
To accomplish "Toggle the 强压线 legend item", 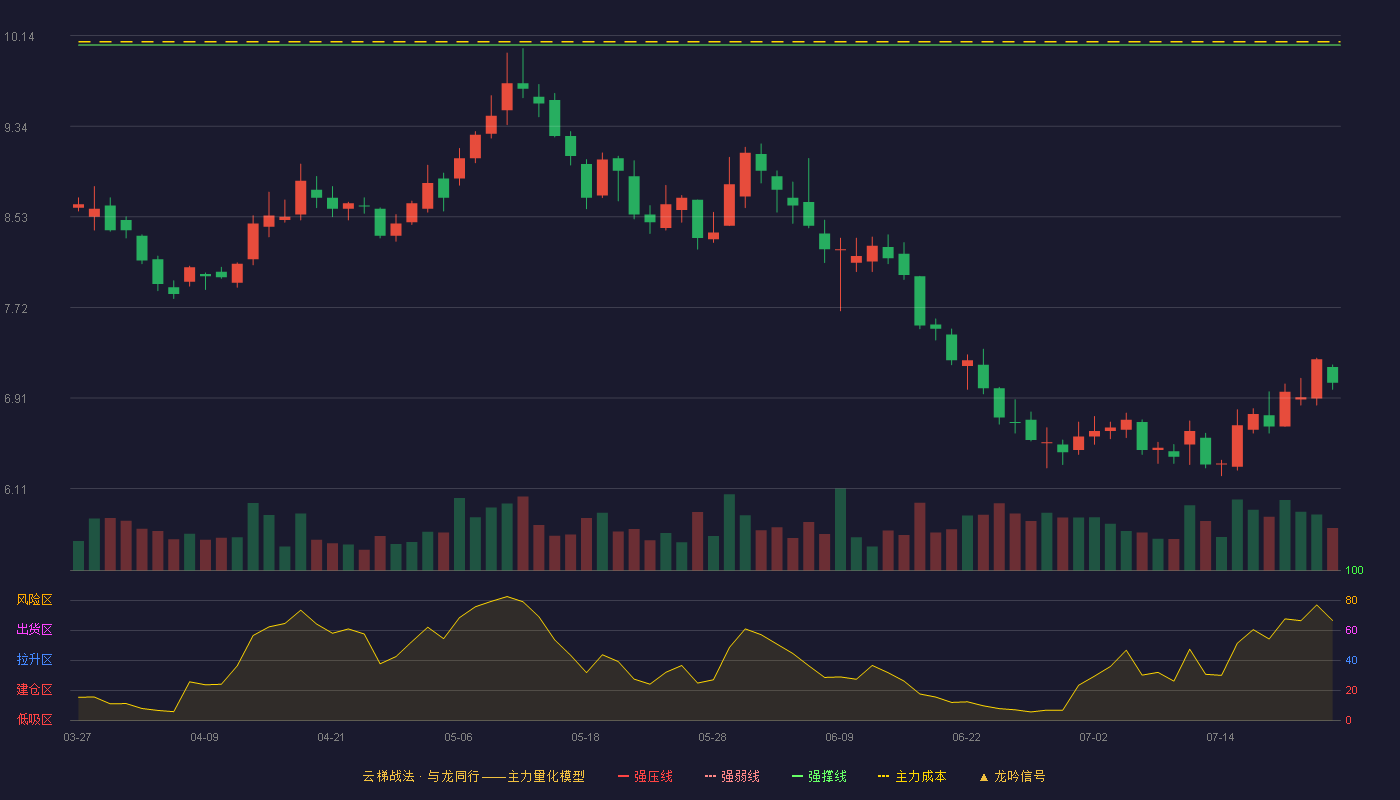I will [645, 776].
